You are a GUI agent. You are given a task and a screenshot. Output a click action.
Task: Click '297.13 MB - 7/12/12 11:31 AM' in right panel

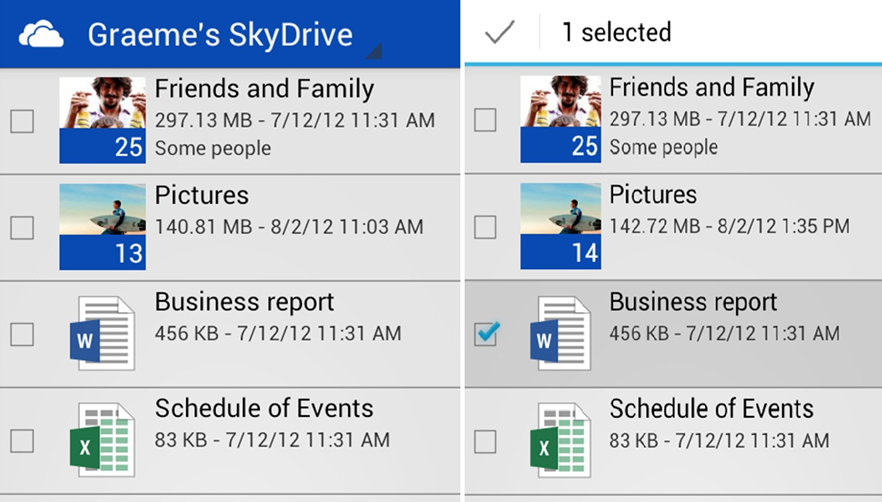[740, 119]
